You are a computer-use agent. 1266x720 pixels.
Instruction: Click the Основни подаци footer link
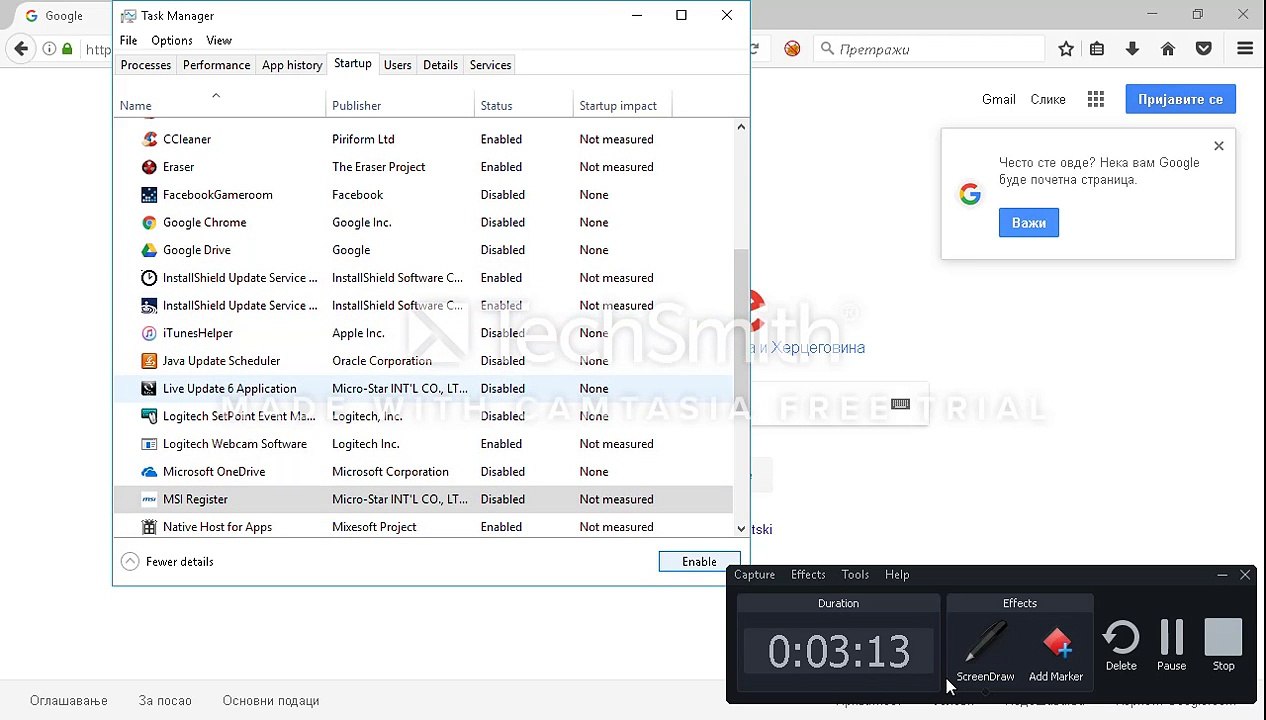pos(271,701)
